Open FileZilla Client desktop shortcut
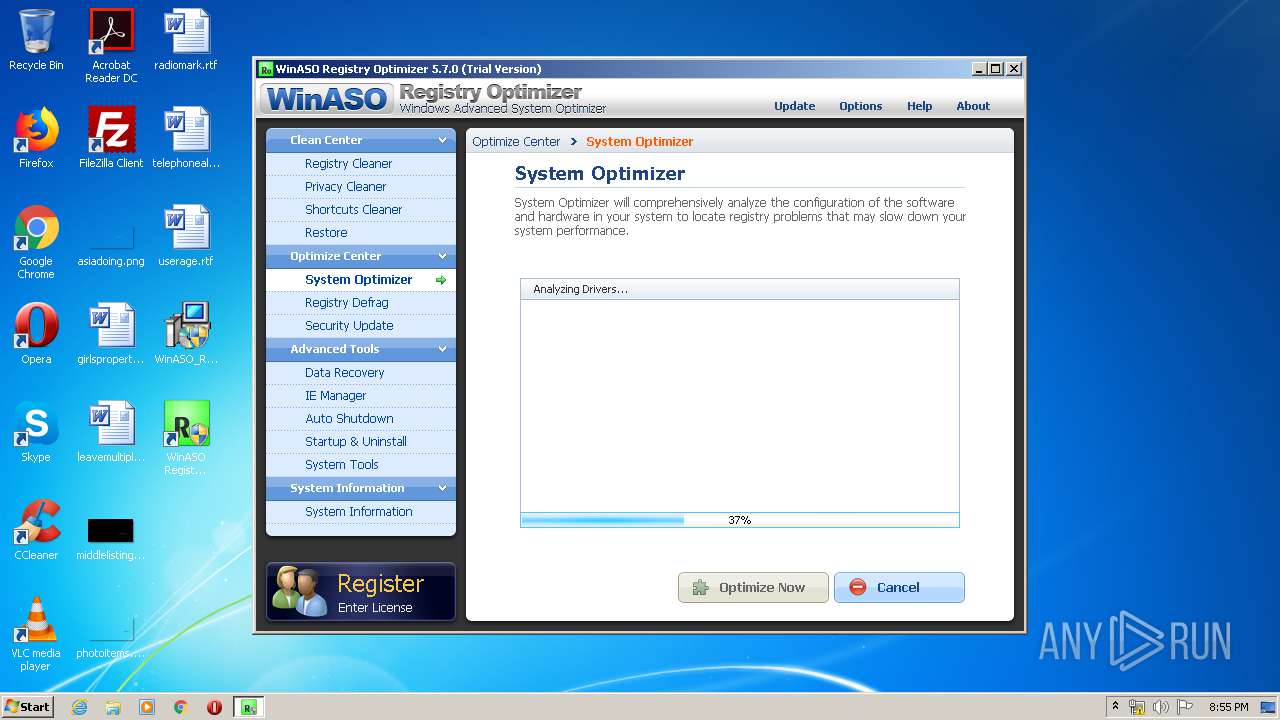 click(111, 138)
